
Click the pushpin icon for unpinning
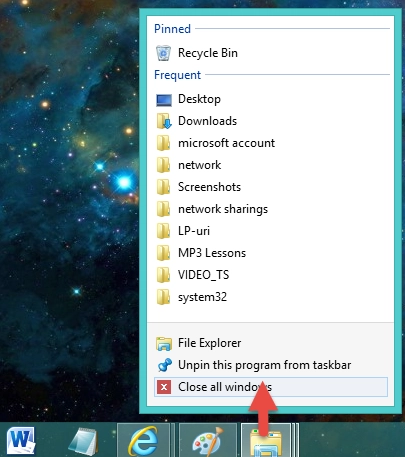pos(164,365)
